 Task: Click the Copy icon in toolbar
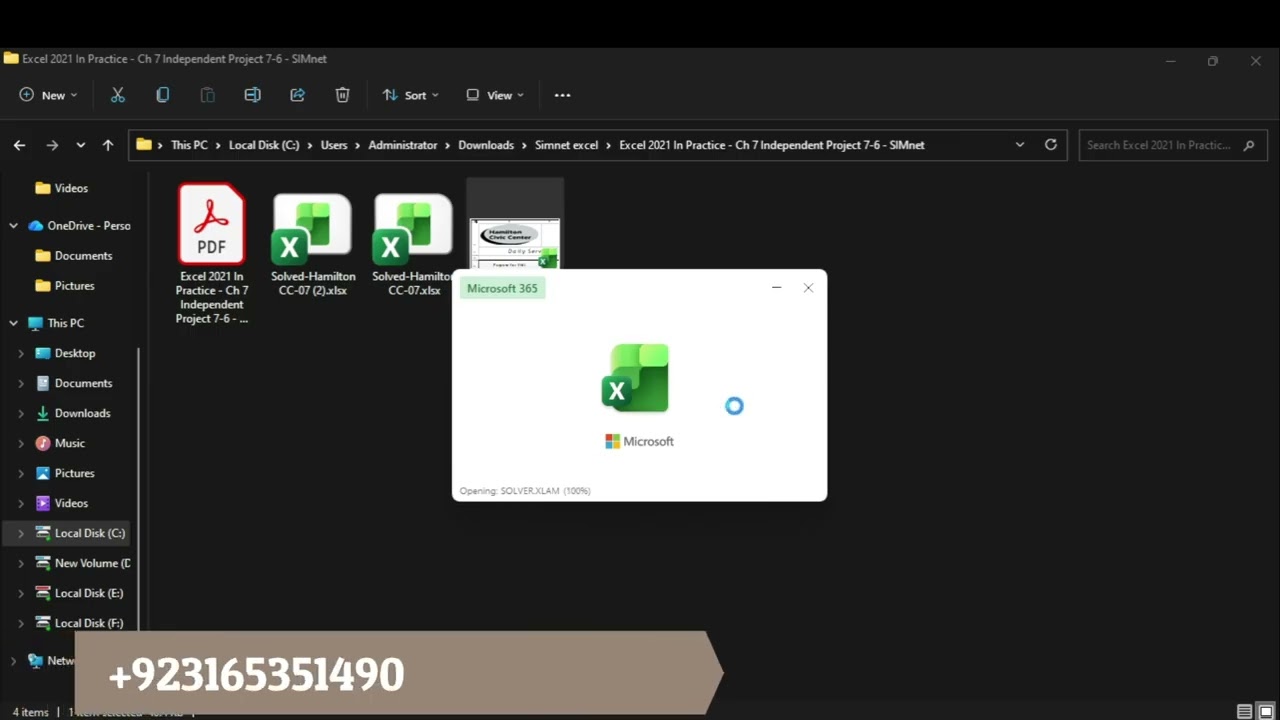tap(163, 95)
